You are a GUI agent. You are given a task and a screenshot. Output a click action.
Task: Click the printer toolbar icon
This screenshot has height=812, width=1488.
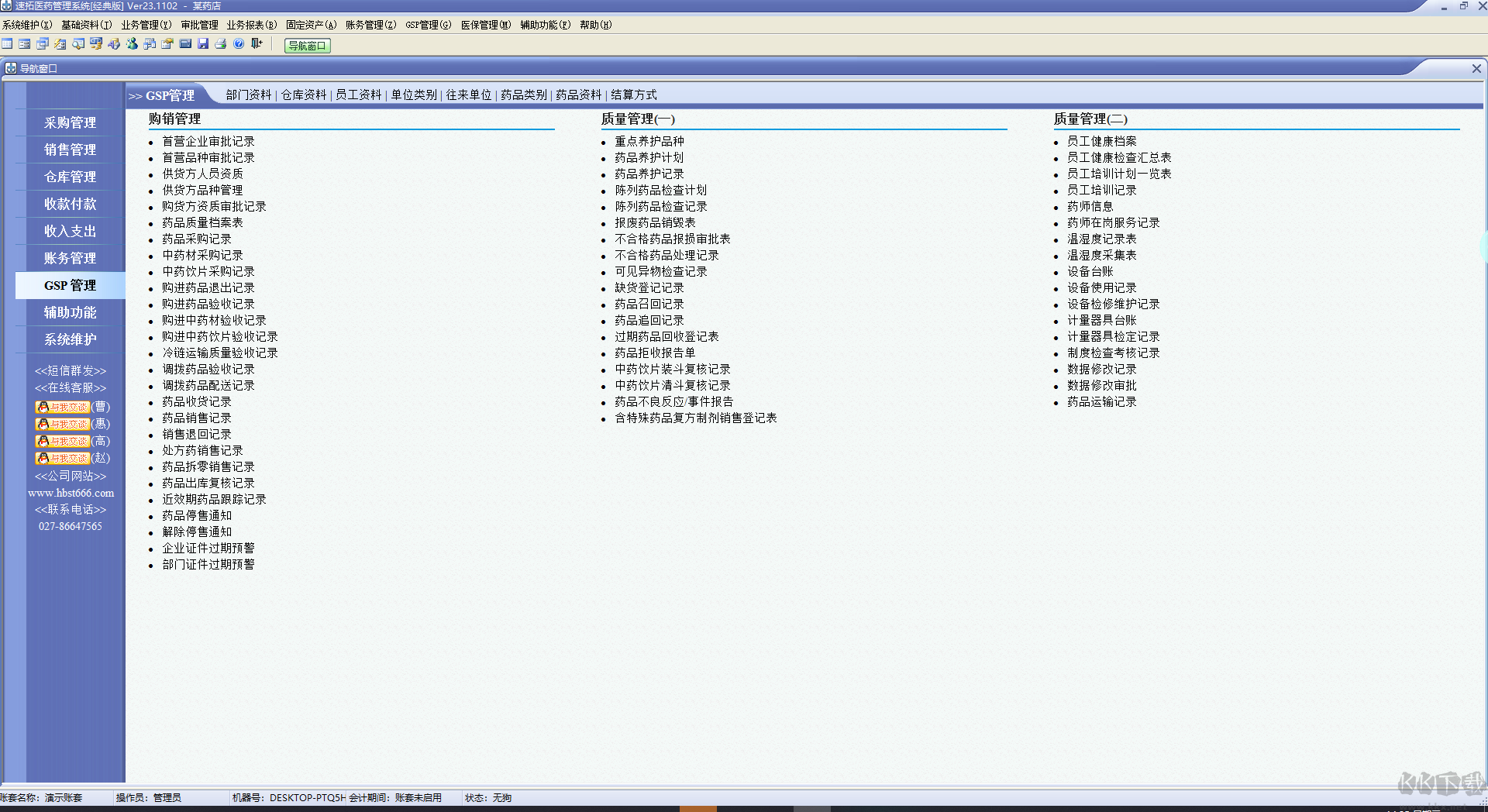coord(221,43)
